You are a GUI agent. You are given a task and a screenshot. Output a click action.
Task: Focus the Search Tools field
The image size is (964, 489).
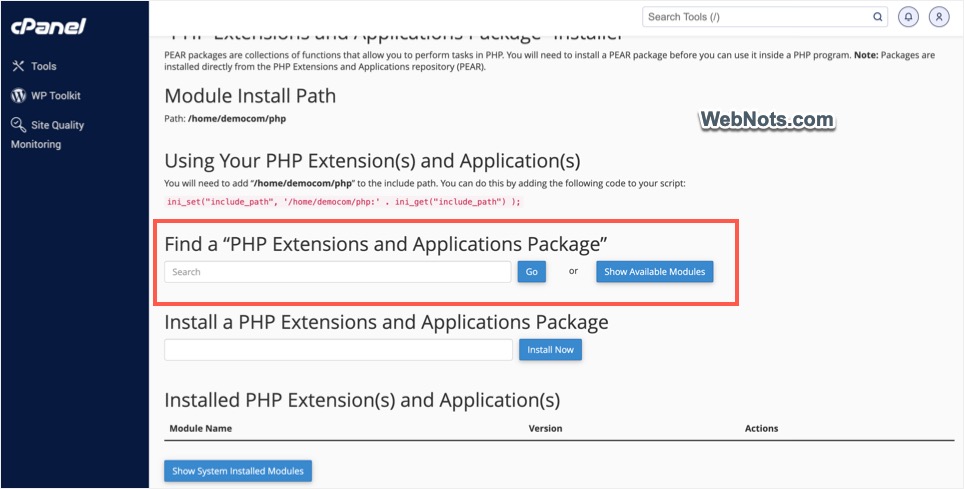point(765,17)
